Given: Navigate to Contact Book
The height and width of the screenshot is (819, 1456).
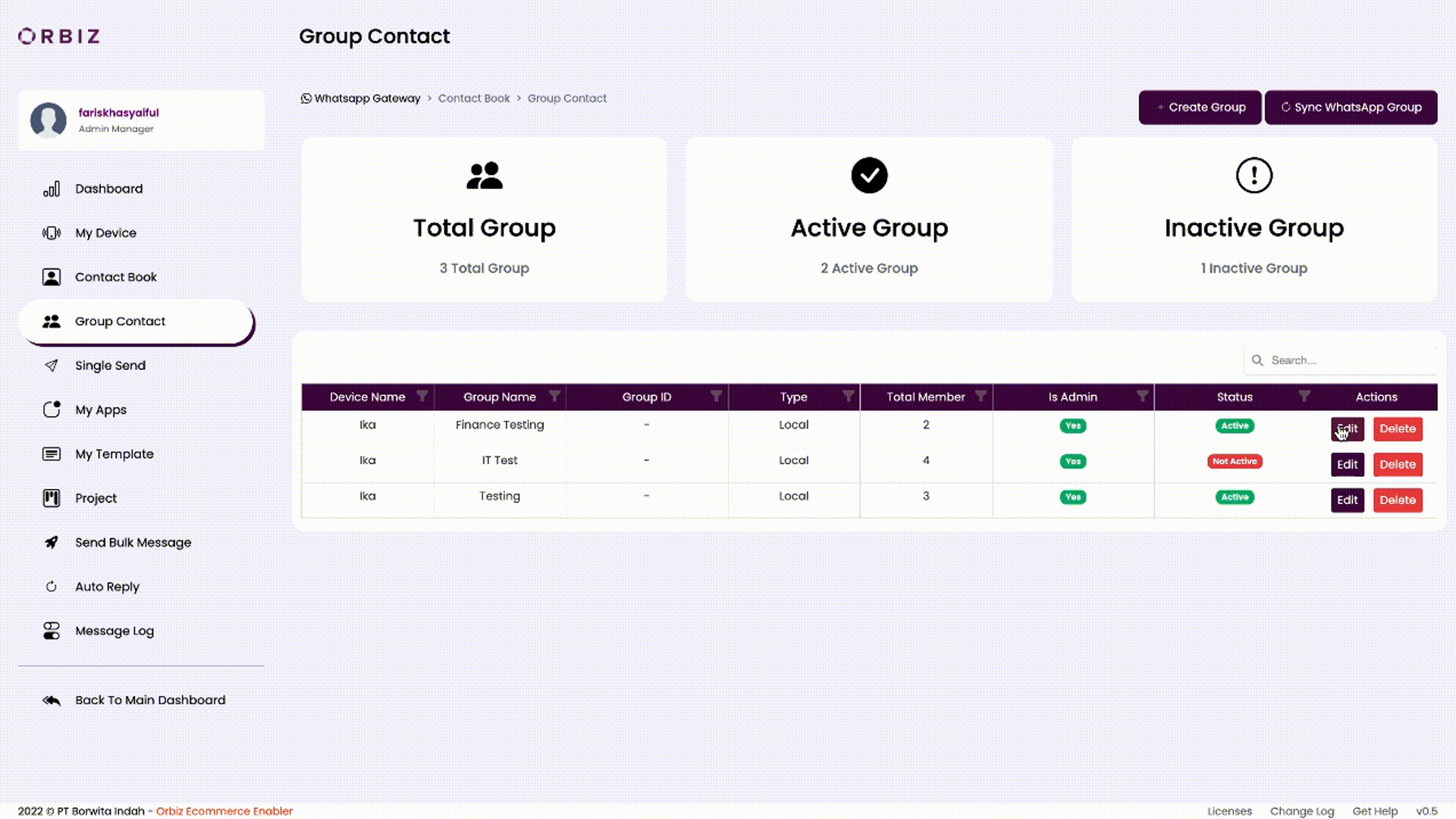Looking at the screenshot, I should (115, 277).
